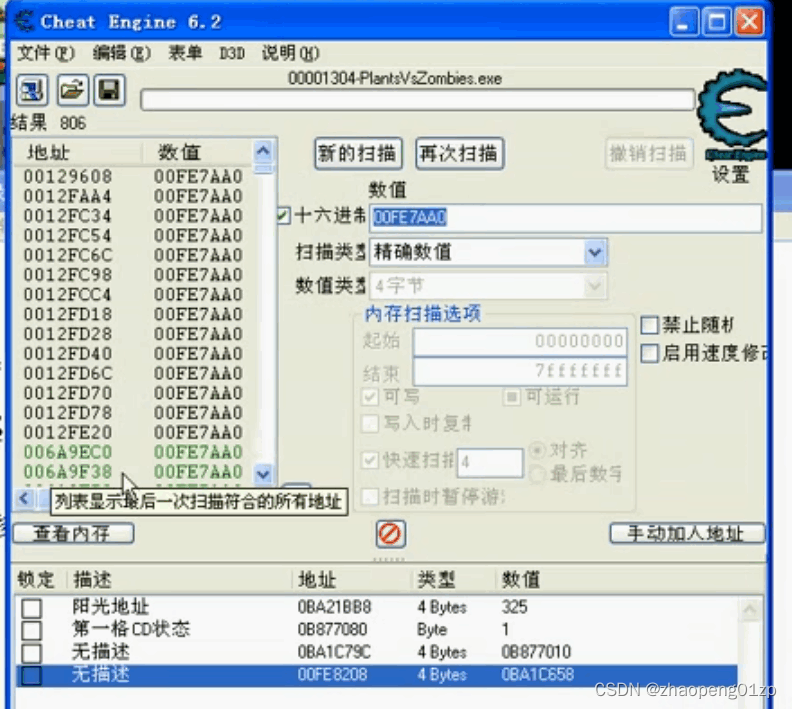
Task: Select result address 0012FC98
Action: point(68,275)
